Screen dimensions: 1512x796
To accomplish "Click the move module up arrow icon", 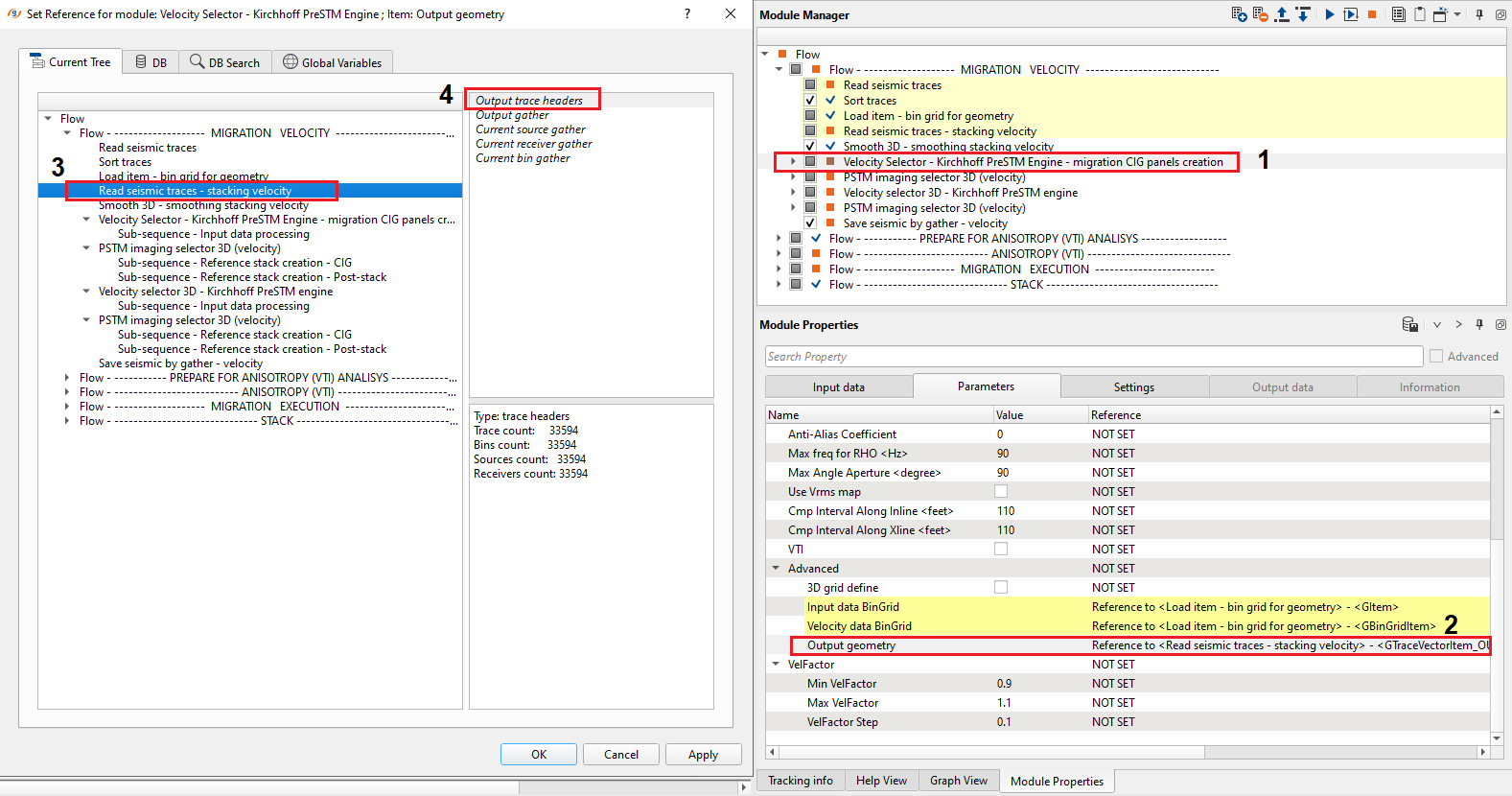I will (x=1282, y=14).
